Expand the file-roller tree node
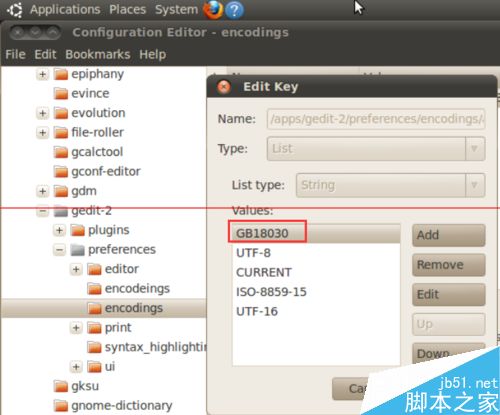Image resolution: width=500 pixels, height=415 pixels. coord(42,133)
